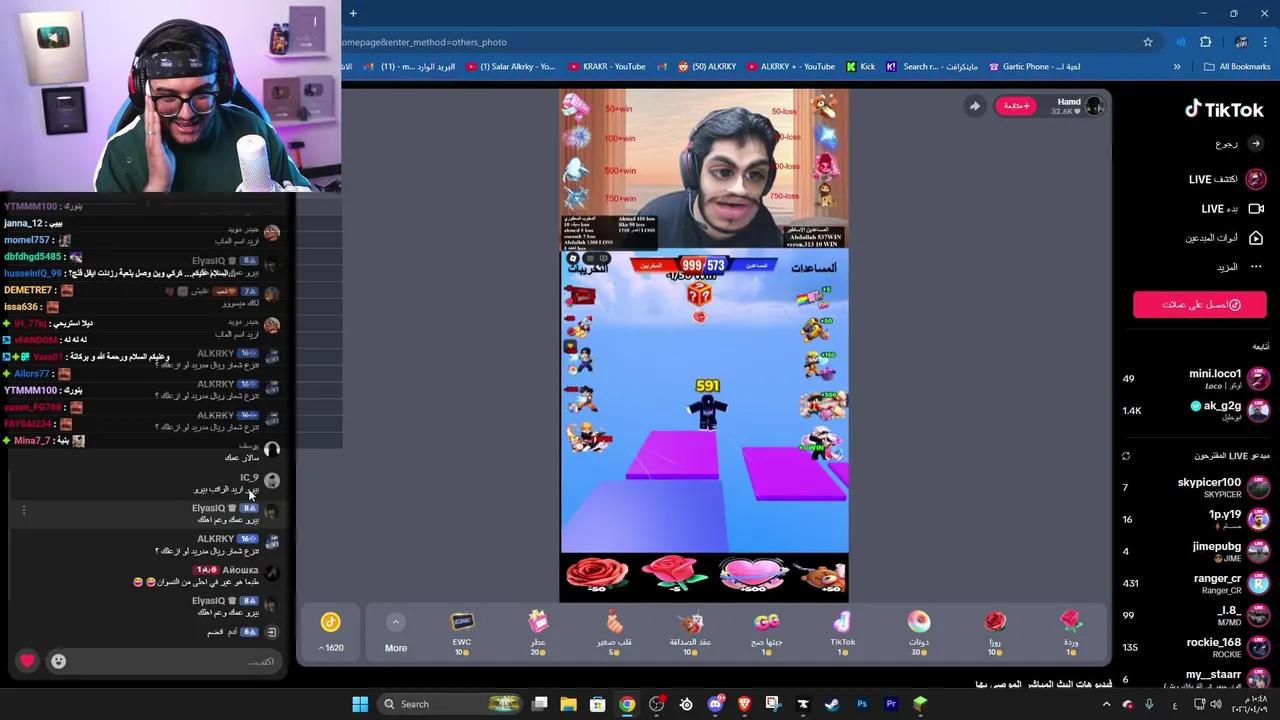The image size is (1280, 720).
Task: Open the emoji picker in chat
Action: click(58, 661)
